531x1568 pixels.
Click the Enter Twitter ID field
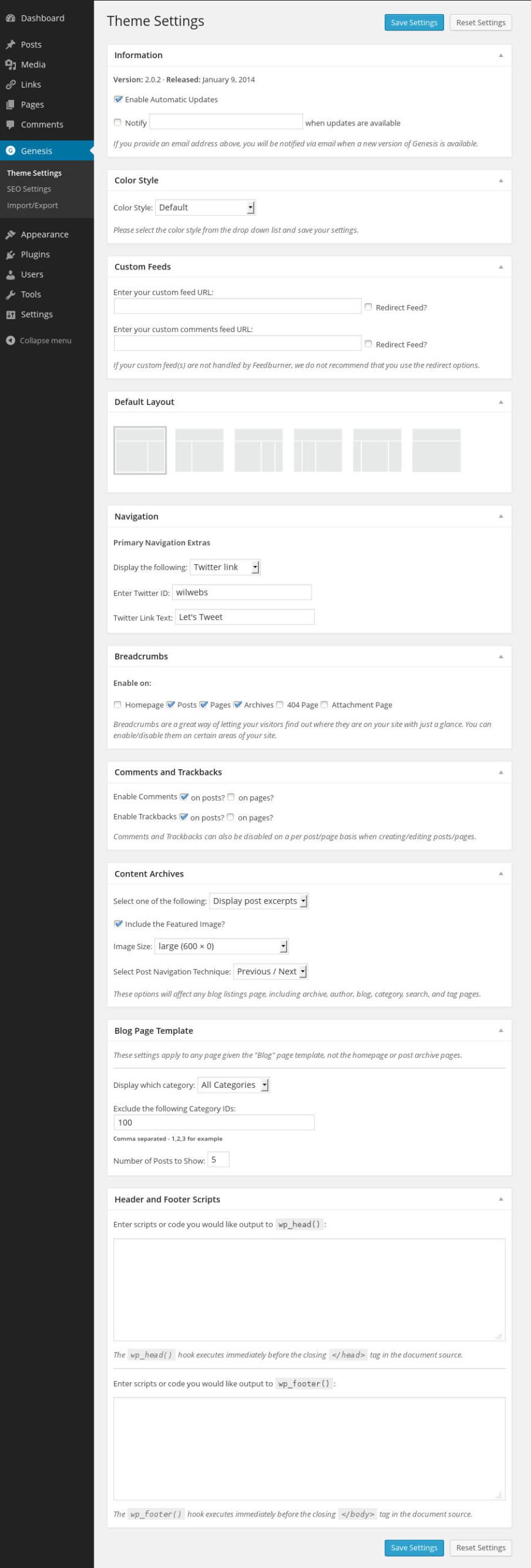click(242, 592)
